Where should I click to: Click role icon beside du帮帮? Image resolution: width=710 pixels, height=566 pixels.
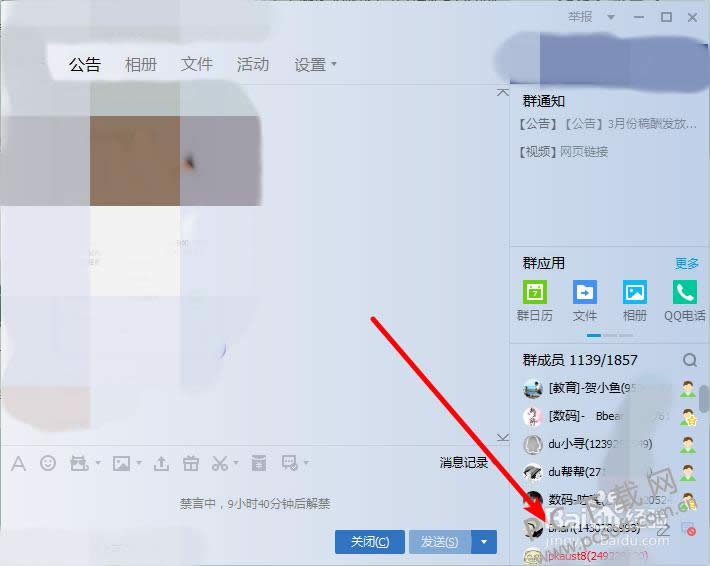[688, 473]
